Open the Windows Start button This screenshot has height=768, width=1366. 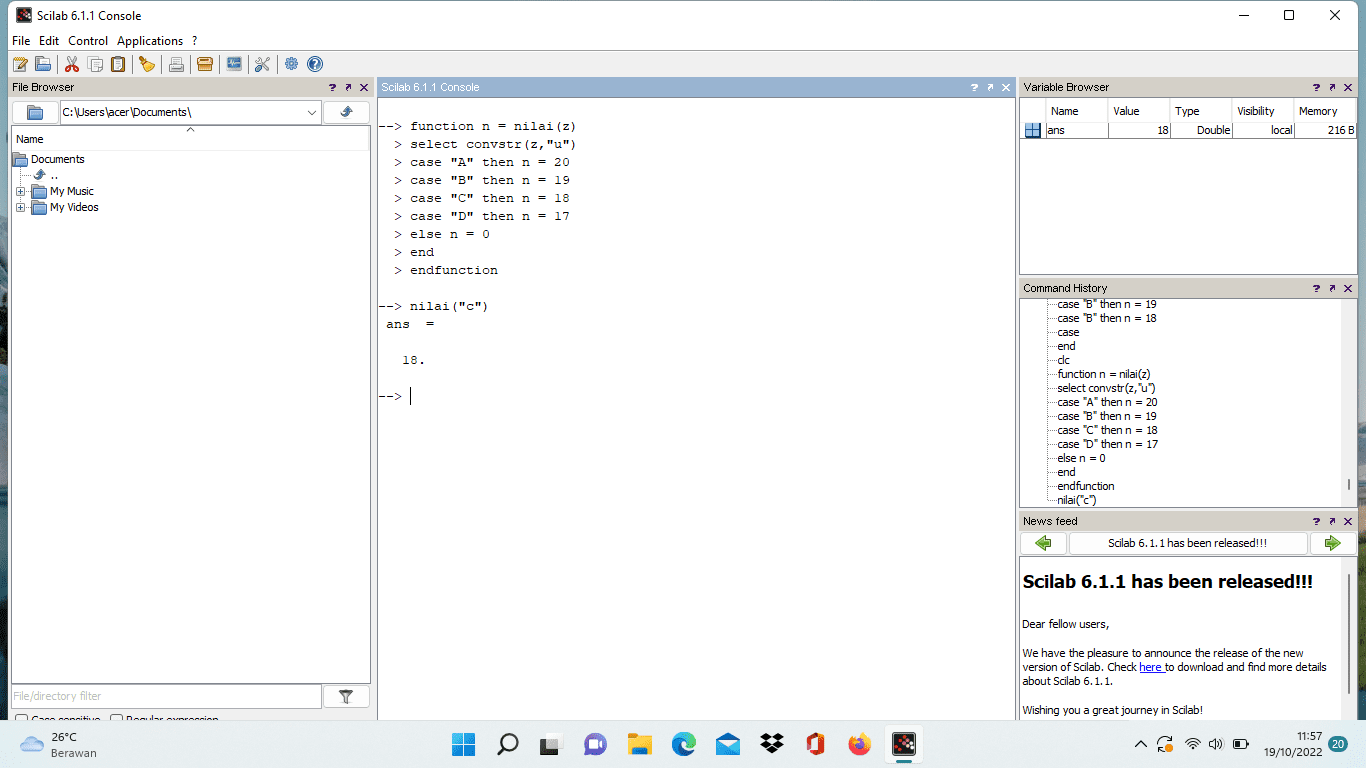[x=463, y=744]
